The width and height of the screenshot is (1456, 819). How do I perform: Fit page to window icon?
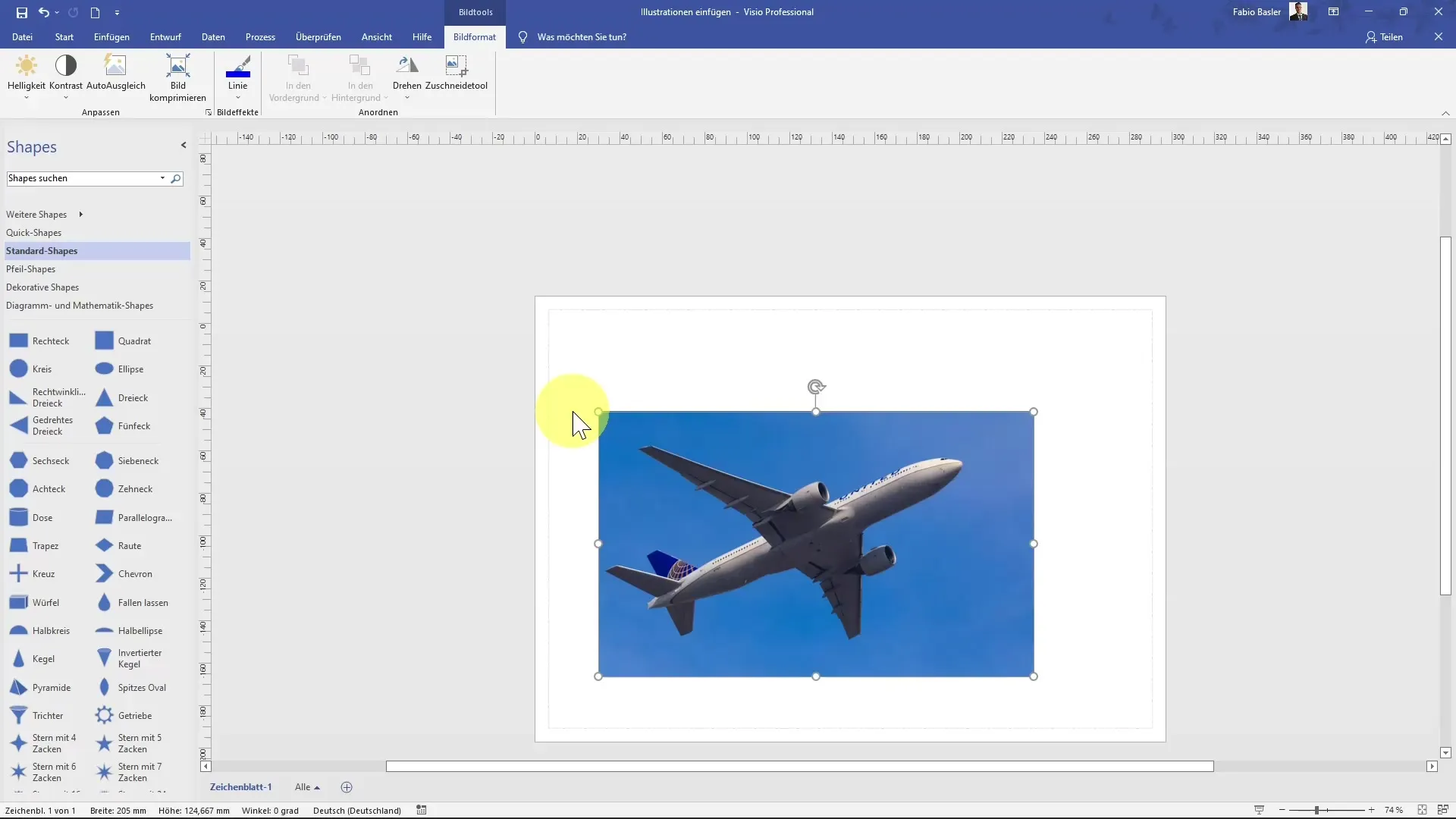(1422, 811)
